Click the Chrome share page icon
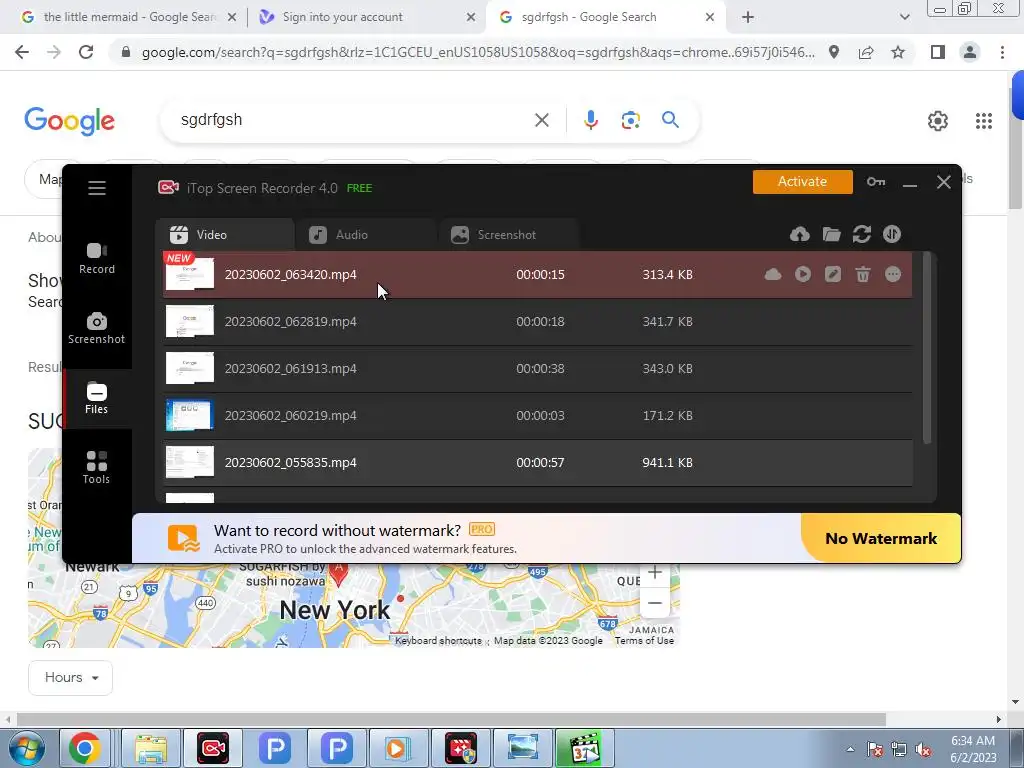The width and height of the screenshot is (1024, 768). click(866, 52)
